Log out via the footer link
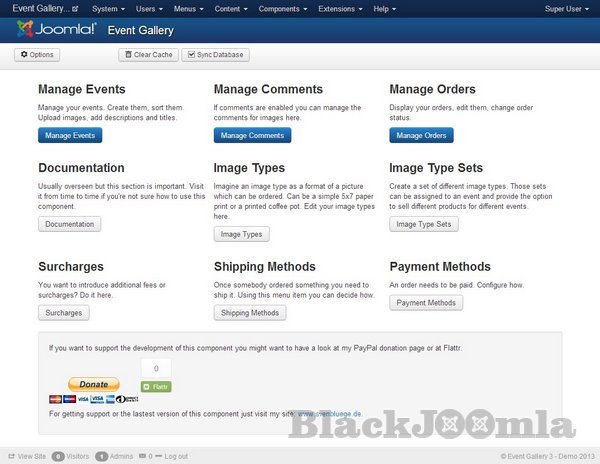The image size is (600, 464). (175, 455)
